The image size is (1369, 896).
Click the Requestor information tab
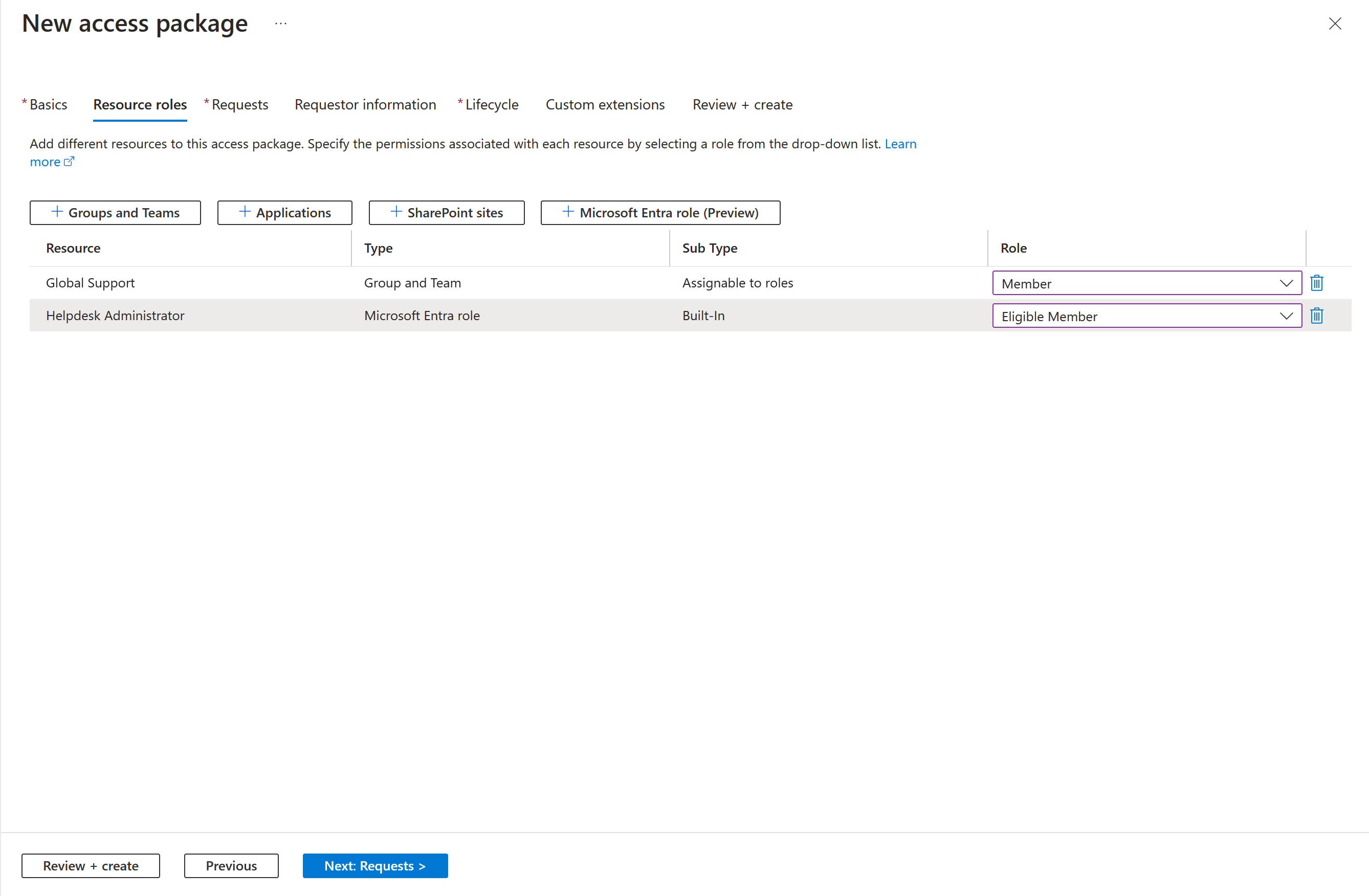366,105
